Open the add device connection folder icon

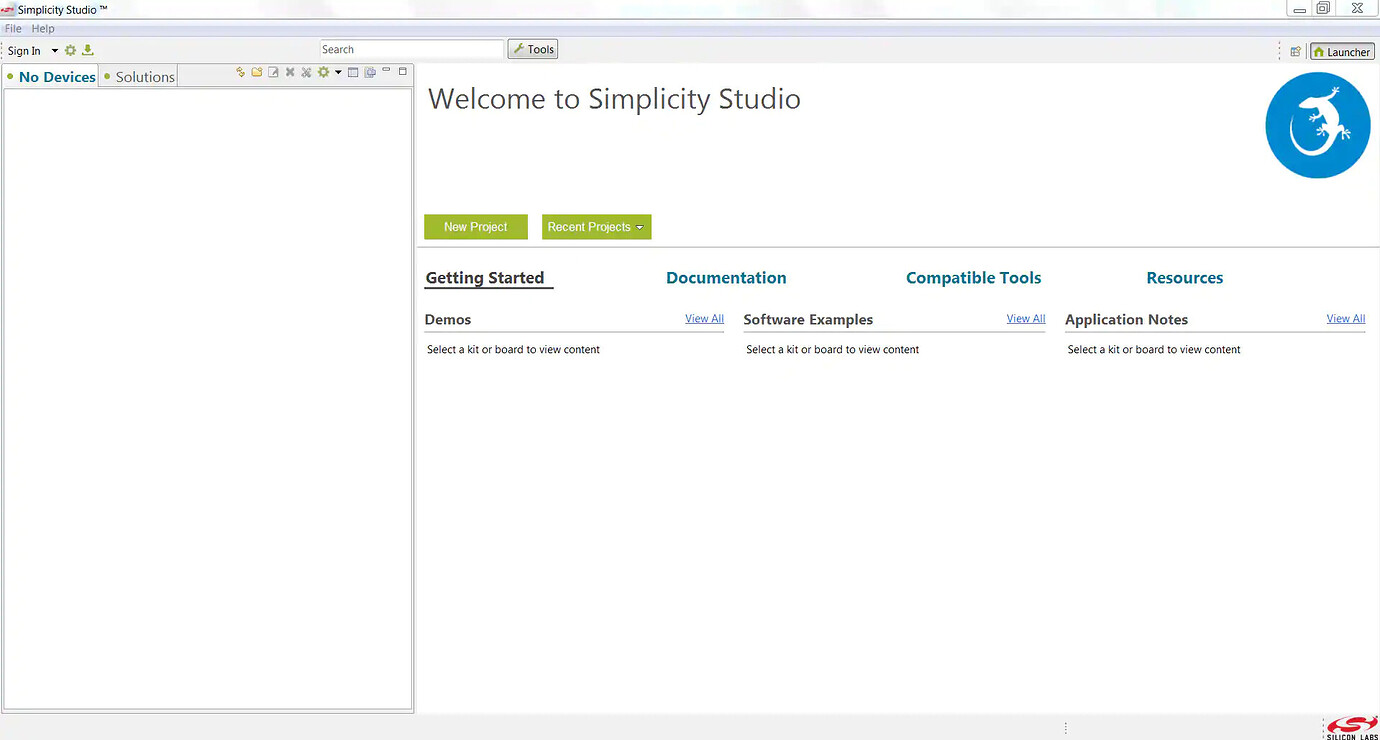257,71
